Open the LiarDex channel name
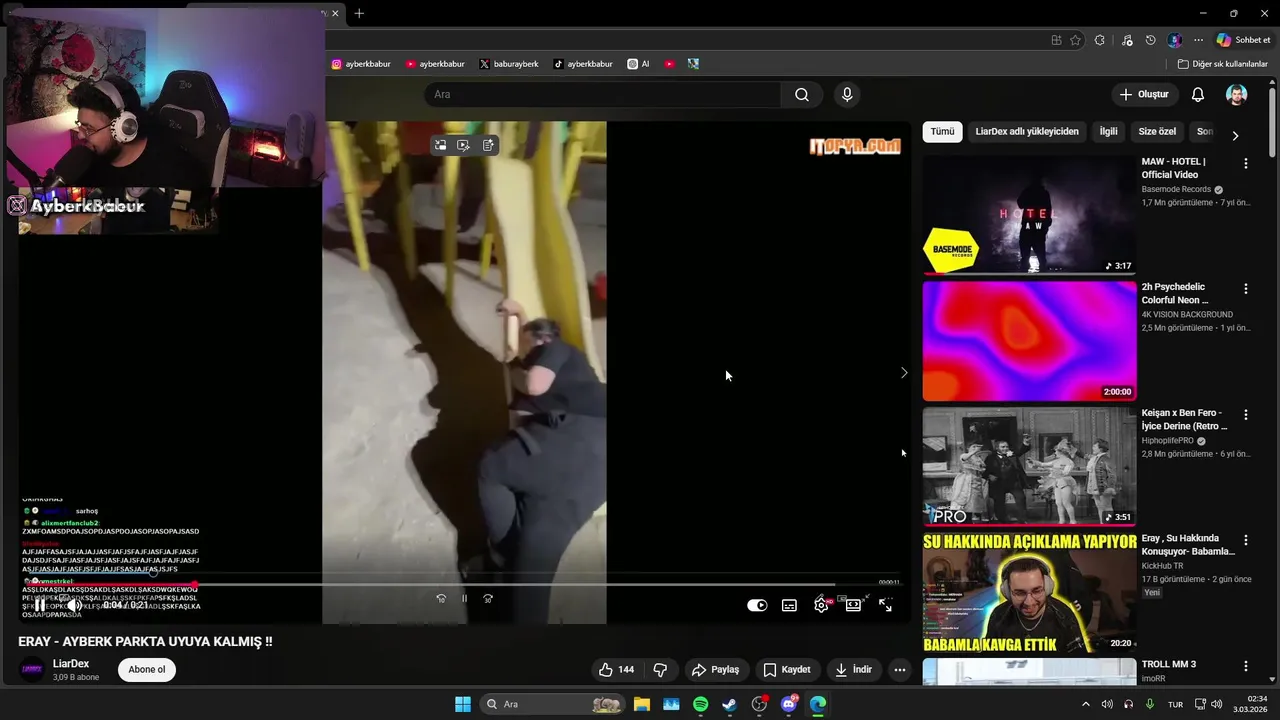 (71, 664)
